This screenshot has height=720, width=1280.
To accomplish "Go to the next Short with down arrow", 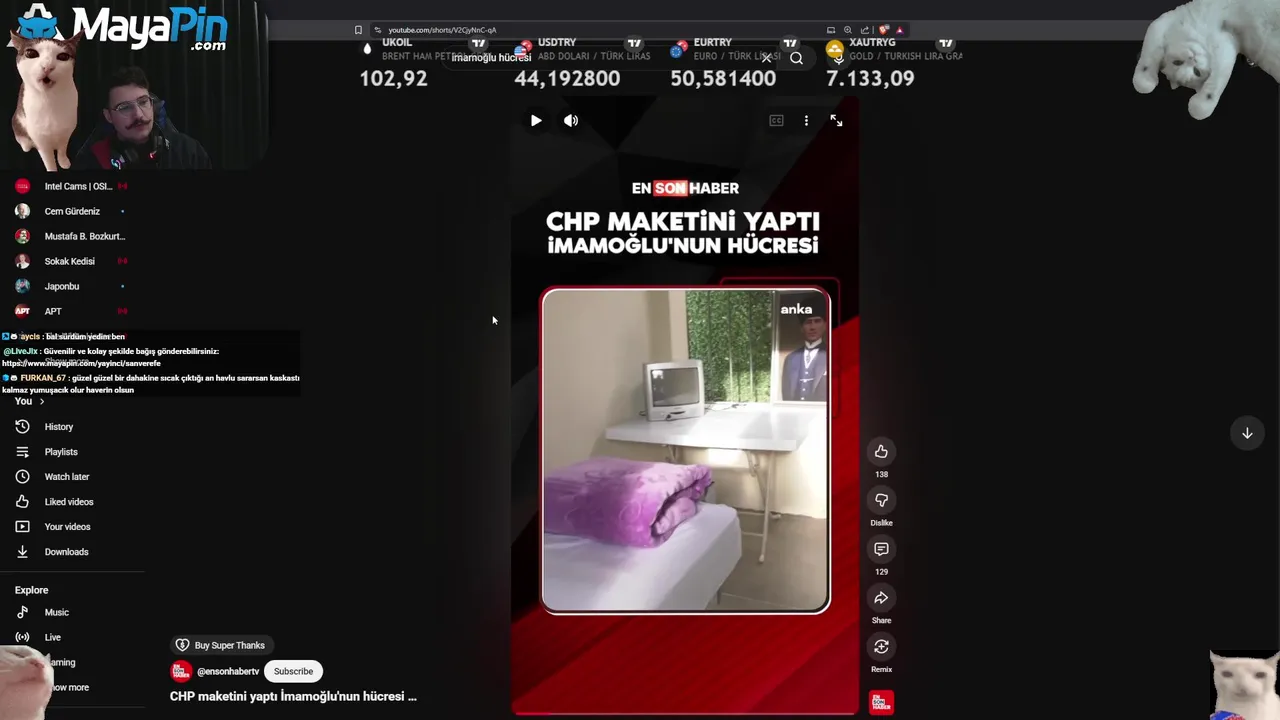I will pyautogui.click(x=1247, y=433).
